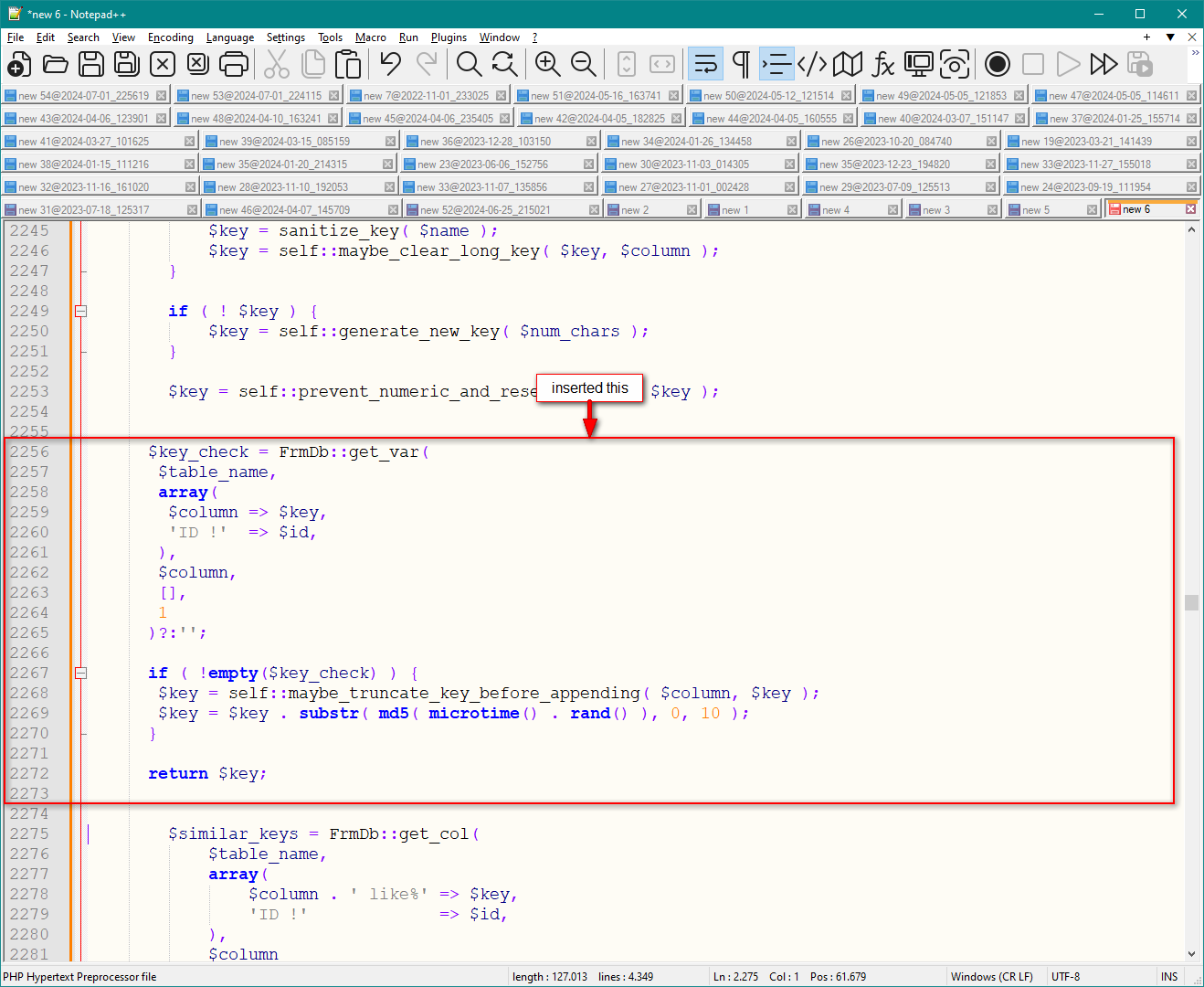Switch to the new 5 tab

point(1036,209)
